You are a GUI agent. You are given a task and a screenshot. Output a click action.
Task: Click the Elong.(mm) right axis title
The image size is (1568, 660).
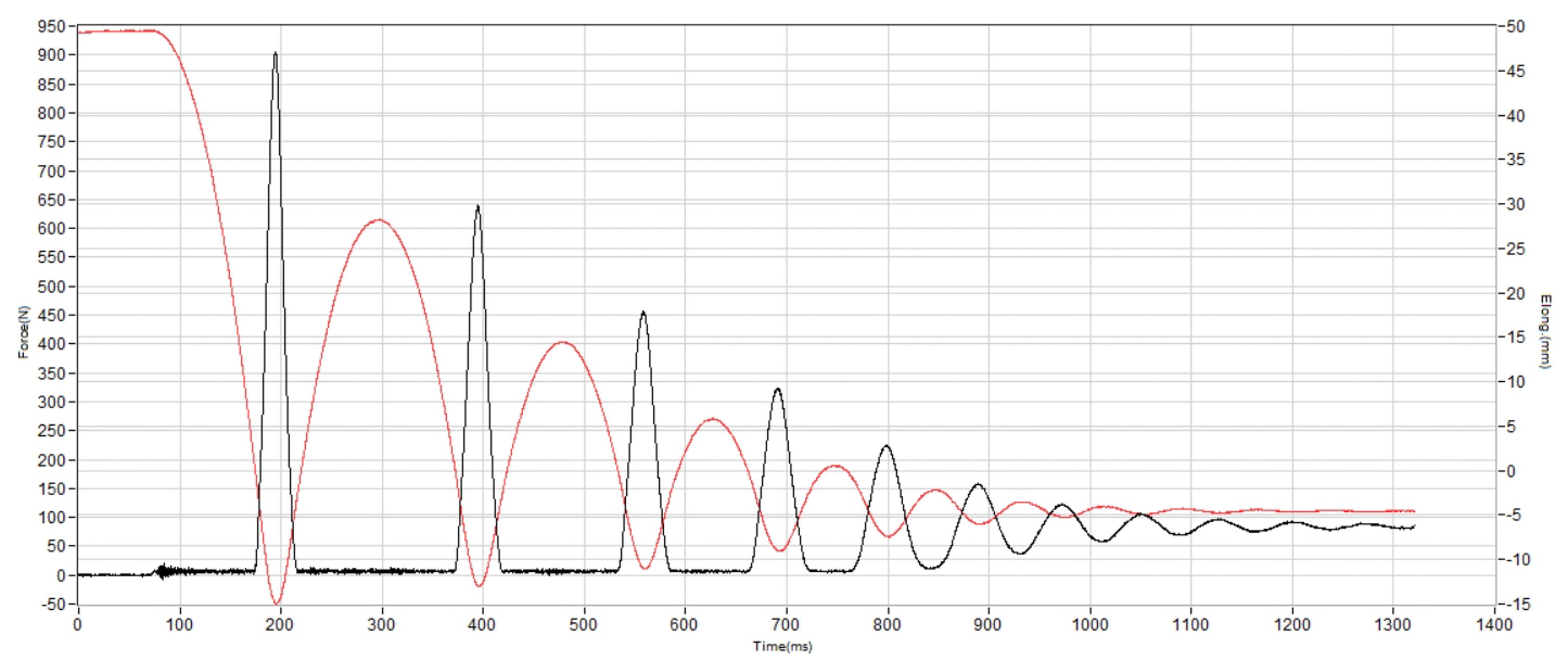tap(1545, 332)
